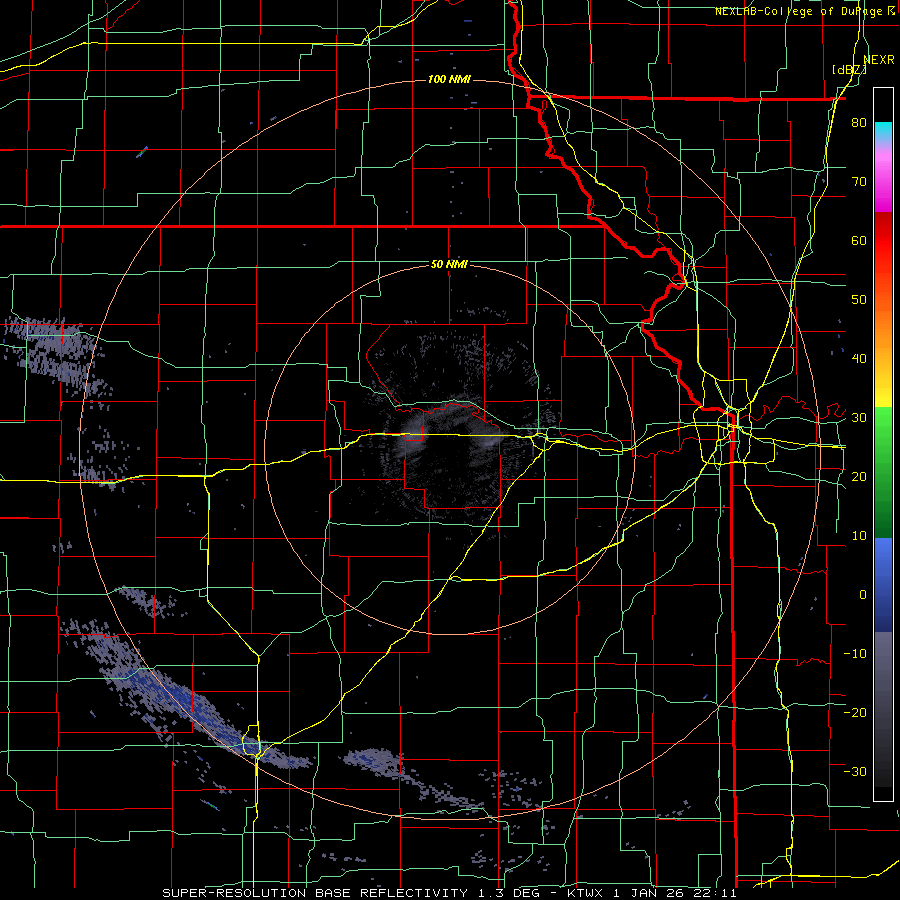This screenshot has width=900, height=900.
Task: Click the -30 value on the dBZ scale
Action: pyautogui.click(x=855, y=771)
